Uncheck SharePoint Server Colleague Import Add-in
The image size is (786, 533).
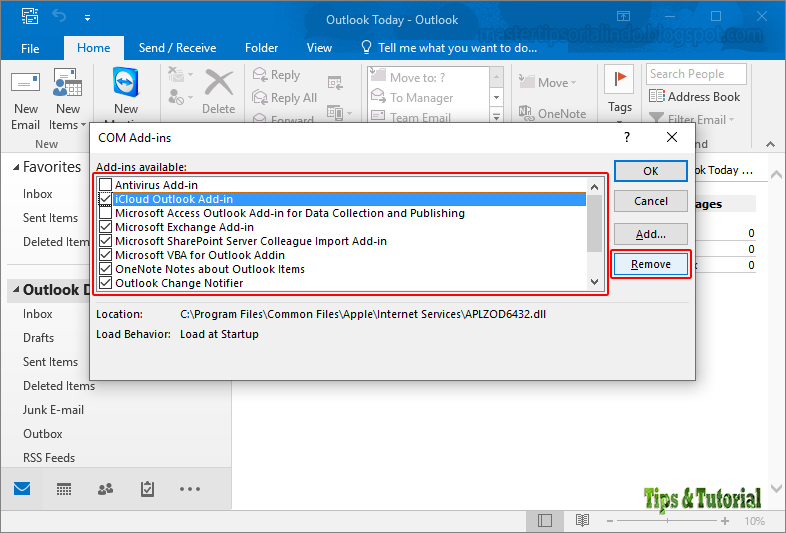105,241
